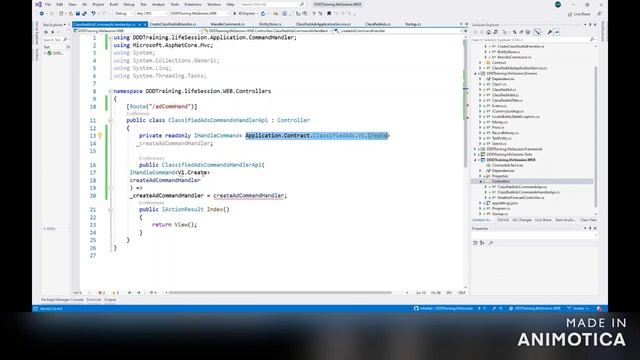Switch to the CreateClassifiedAdHandler.cs tab
This screenshot has height=360, width=640.
pyautogui.click(x=173, y=24)
